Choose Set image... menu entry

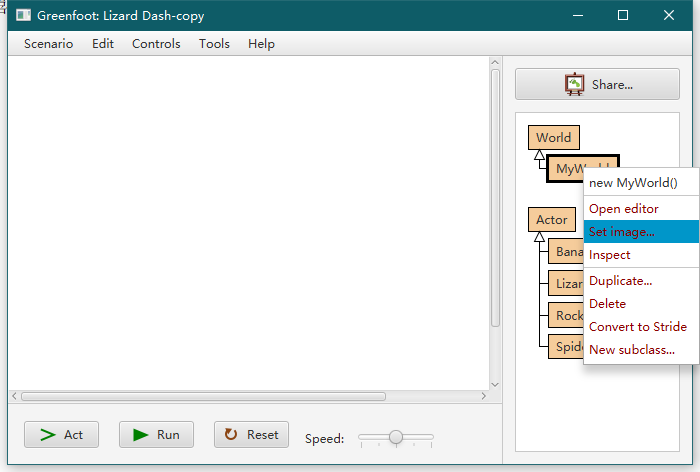641,232
